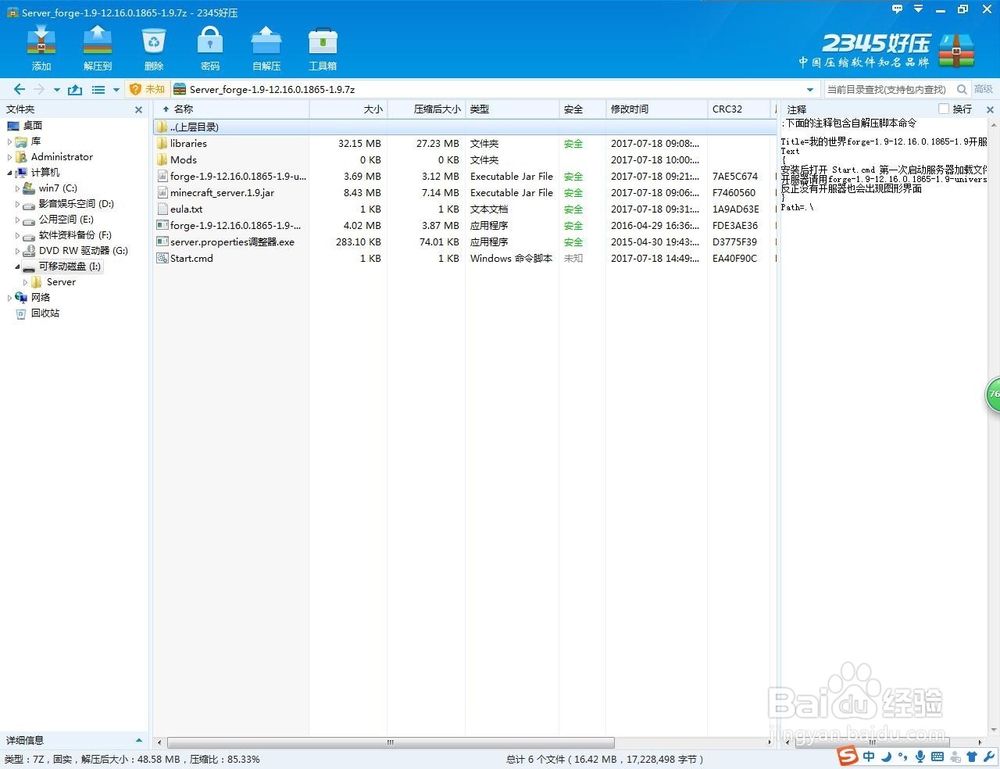Expand the win7 (C:) drive
Screen dimensions: 1000x769
click(17, 188)
